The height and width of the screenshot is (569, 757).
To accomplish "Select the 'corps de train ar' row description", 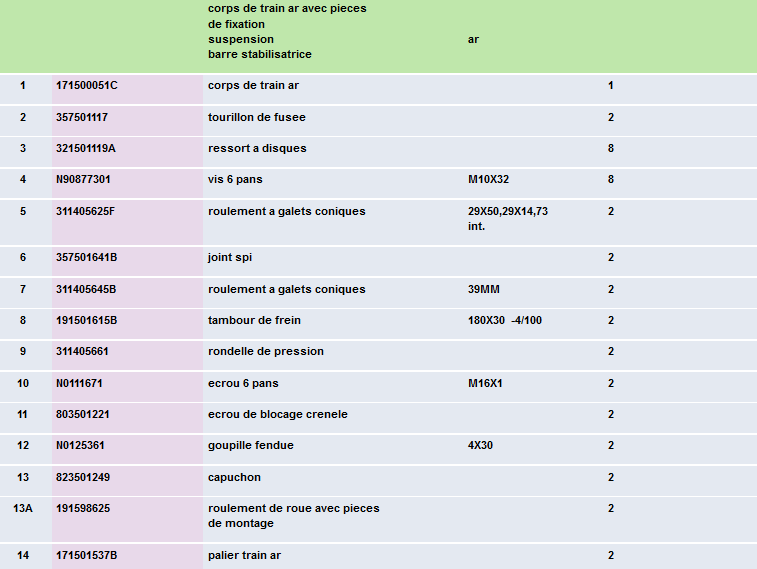I will click(253, 86).
